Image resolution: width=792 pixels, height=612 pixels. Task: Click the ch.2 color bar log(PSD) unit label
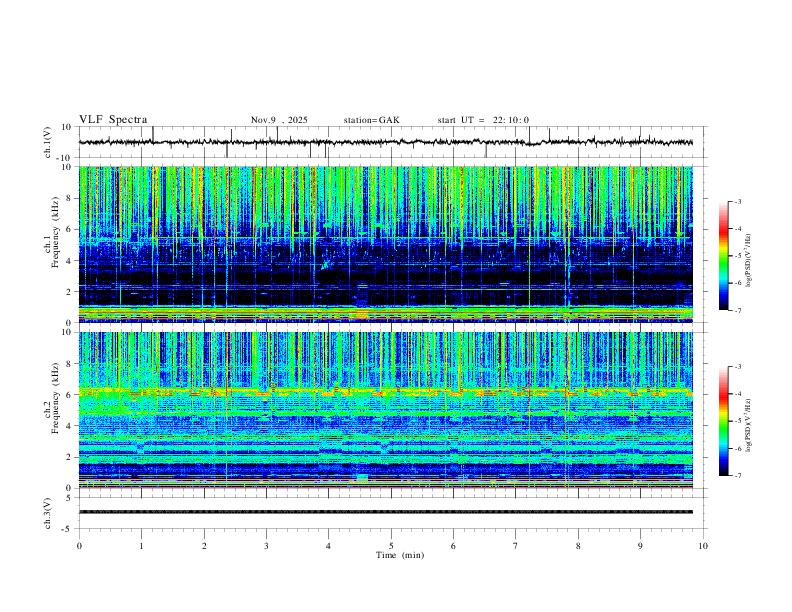(748, 425)
